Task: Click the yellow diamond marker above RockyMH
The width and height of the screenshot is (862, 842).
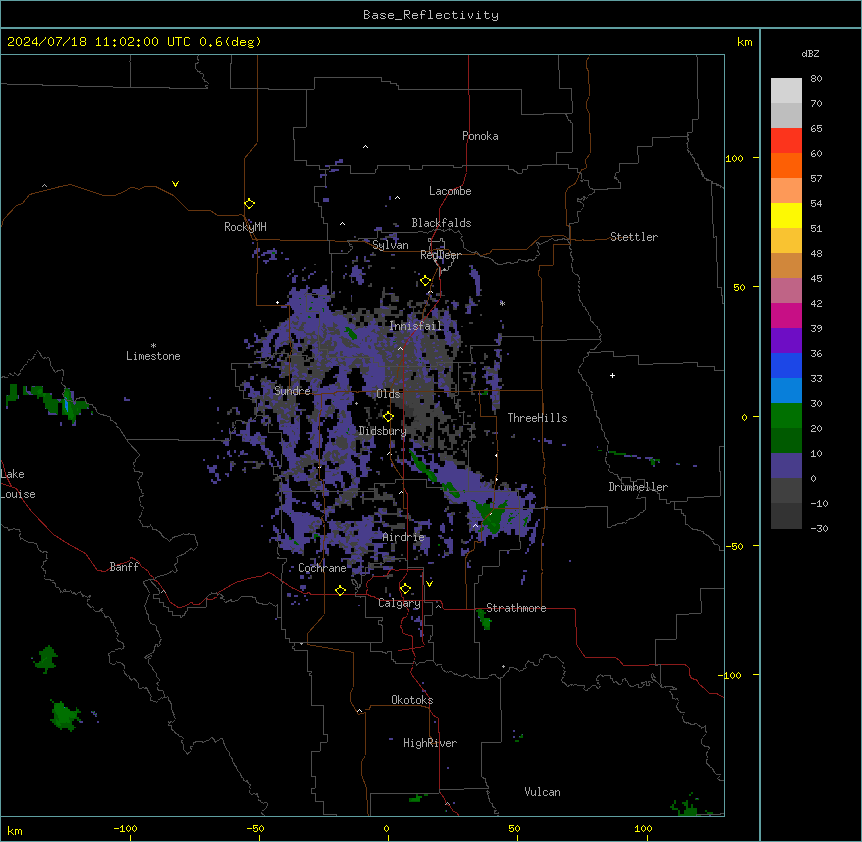Action: 249,204
